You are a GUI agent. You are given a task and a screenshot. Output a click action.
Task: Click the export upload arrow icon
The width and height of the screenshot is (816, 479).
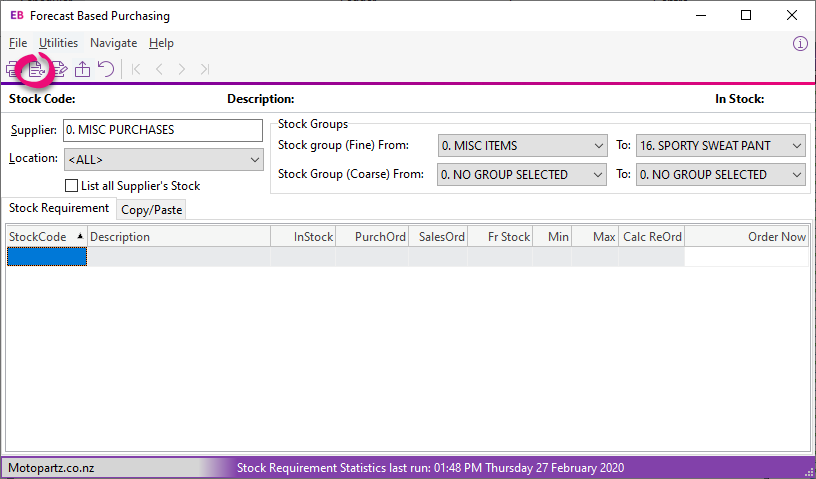pyautogui.click(x=82, y=69)
